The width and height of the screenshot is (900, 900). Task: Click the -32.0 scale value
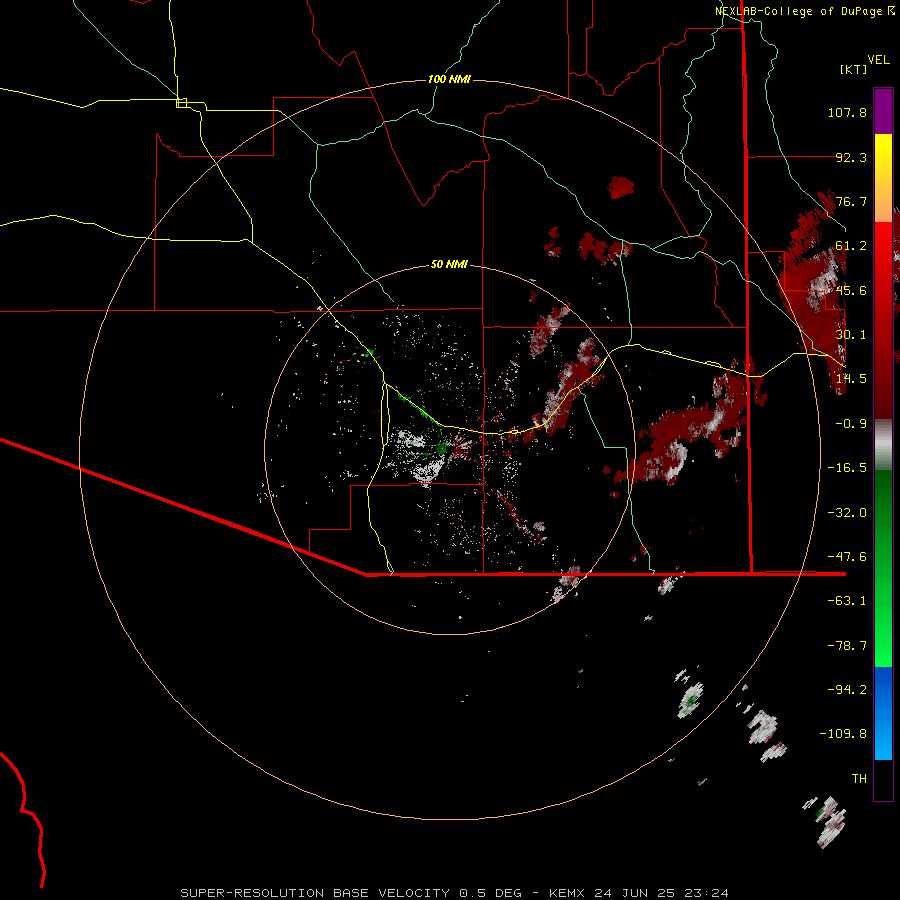tap(847, 513)
